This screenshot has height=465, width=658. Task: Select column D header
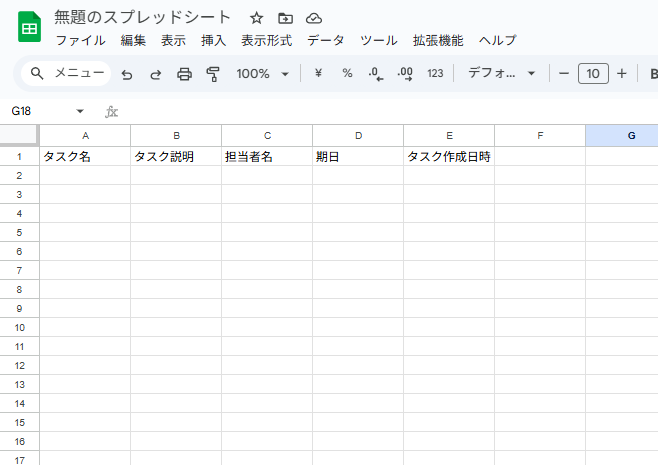pos(358,136)
